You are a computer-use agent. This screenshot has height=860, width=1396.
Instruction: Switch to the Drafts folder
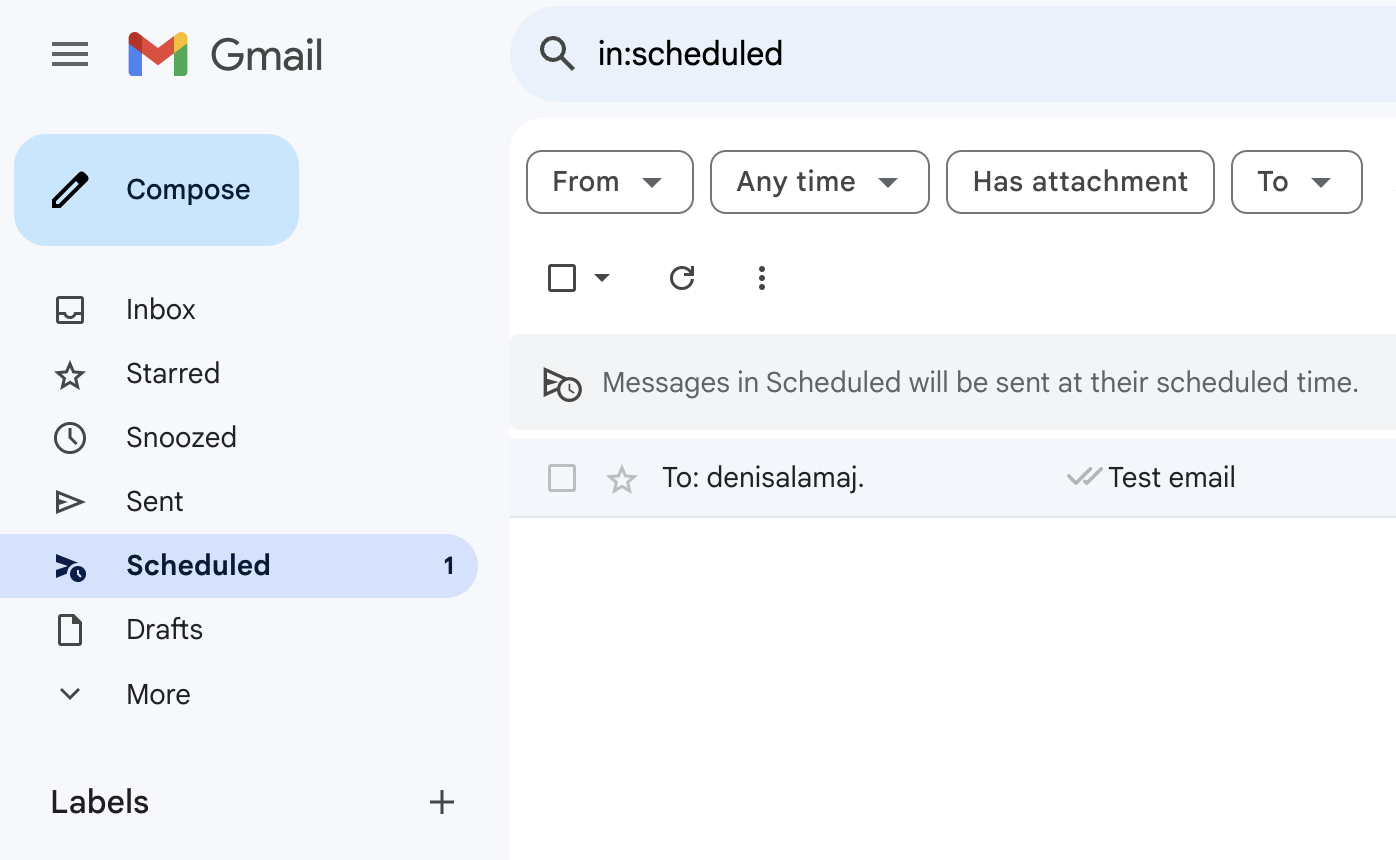tap(164, 629)
